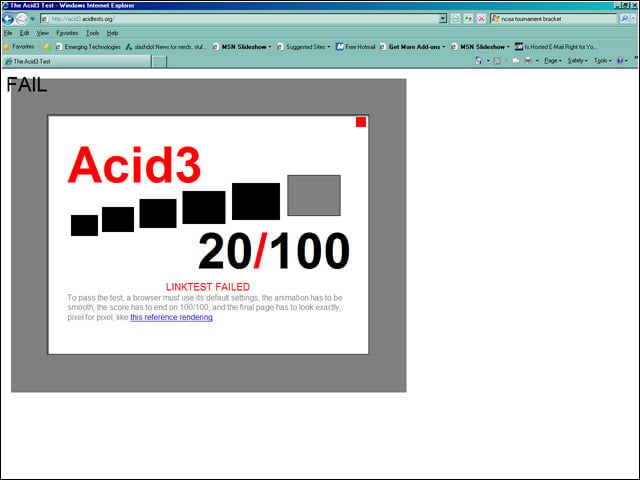Click the red Acid3 heading
The width and height of the screenshot is (640, 480).
(134, 164)
